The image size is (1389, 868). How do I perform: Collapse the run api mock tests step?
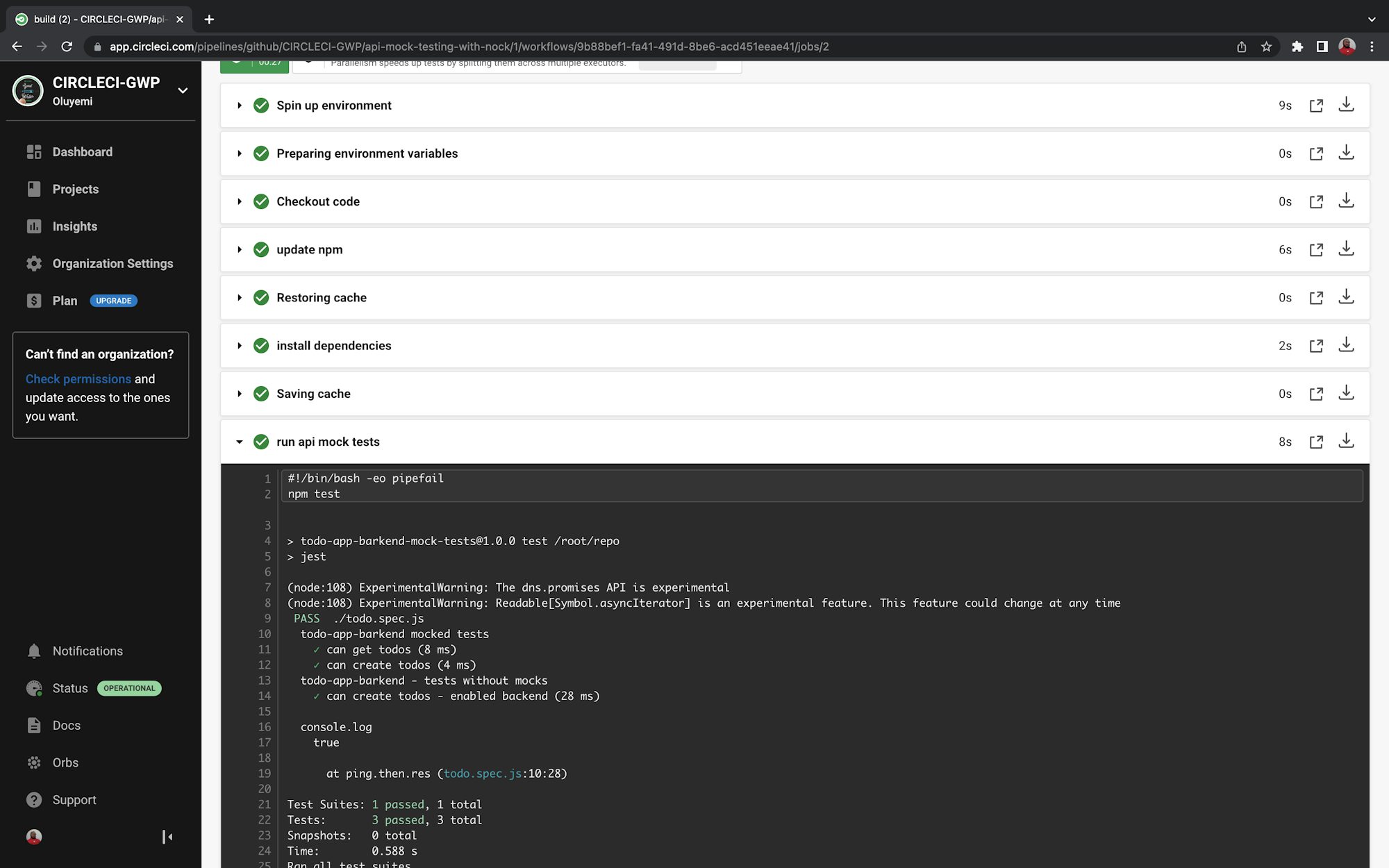pyautogui.click(x=240, y=442)
